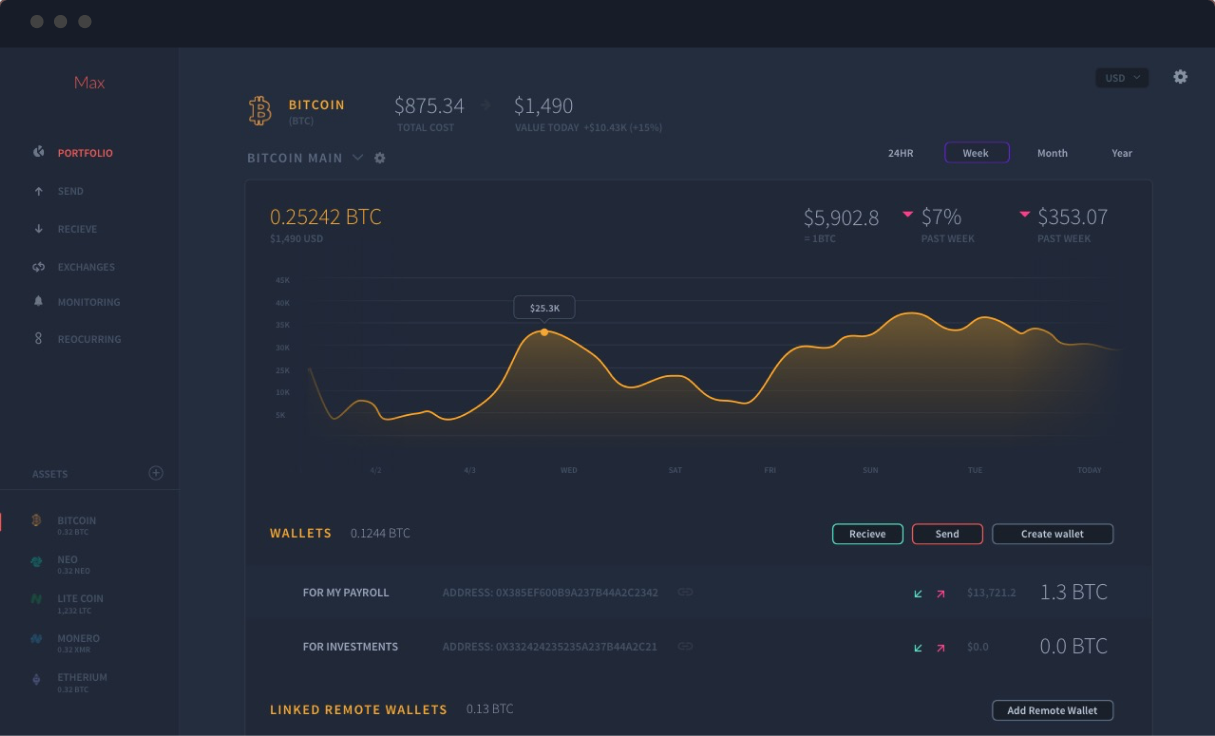Open Bitcoin Main settings gear
1215x736 pixels.
tap(380, 158)
